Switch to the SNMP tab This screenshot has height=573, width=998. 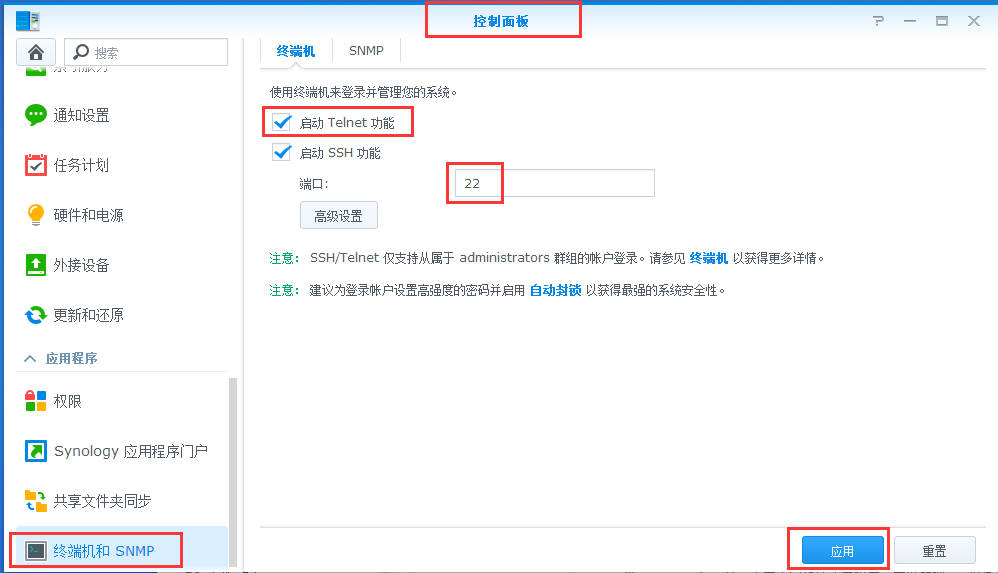366,51
